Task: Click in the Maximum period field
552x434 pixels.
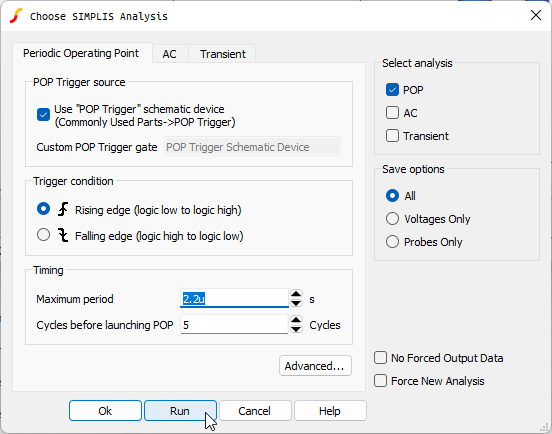Action: (x=234, y=298)
